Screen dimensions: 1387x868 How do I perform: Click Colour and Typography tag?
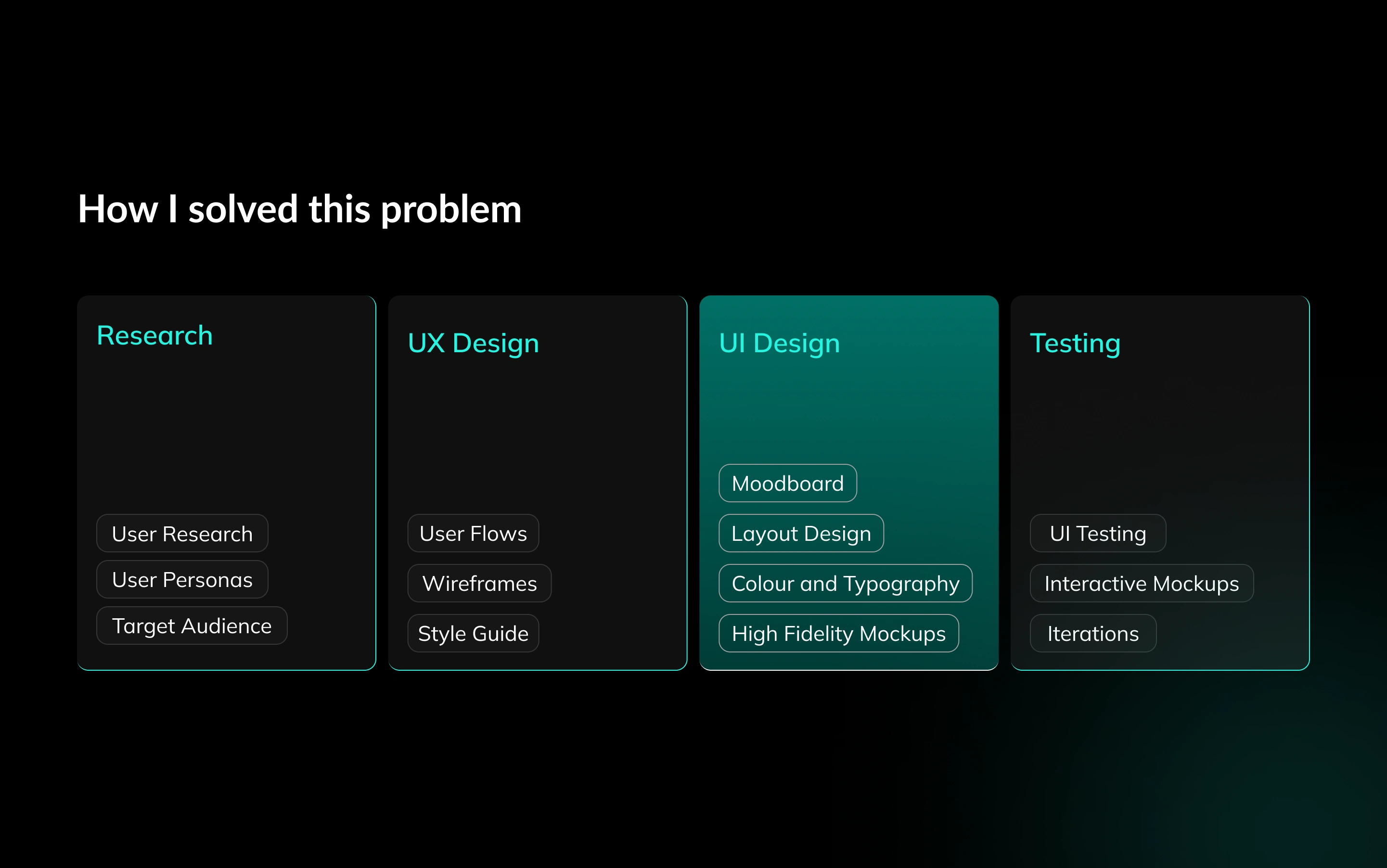click(x=845, y=583)
